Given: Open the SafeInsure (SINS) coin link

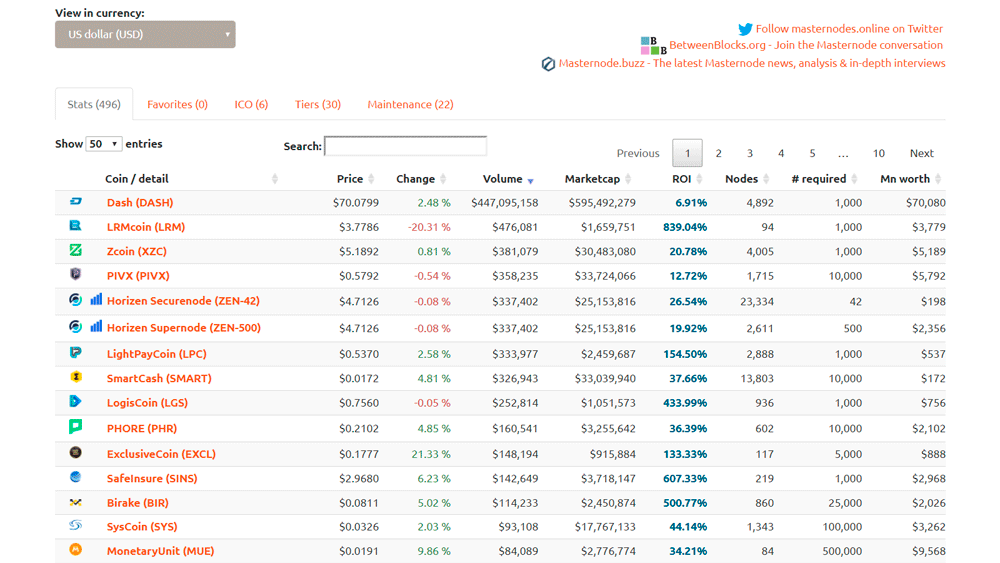Looking at the screenshot, I should coord(152,479).
